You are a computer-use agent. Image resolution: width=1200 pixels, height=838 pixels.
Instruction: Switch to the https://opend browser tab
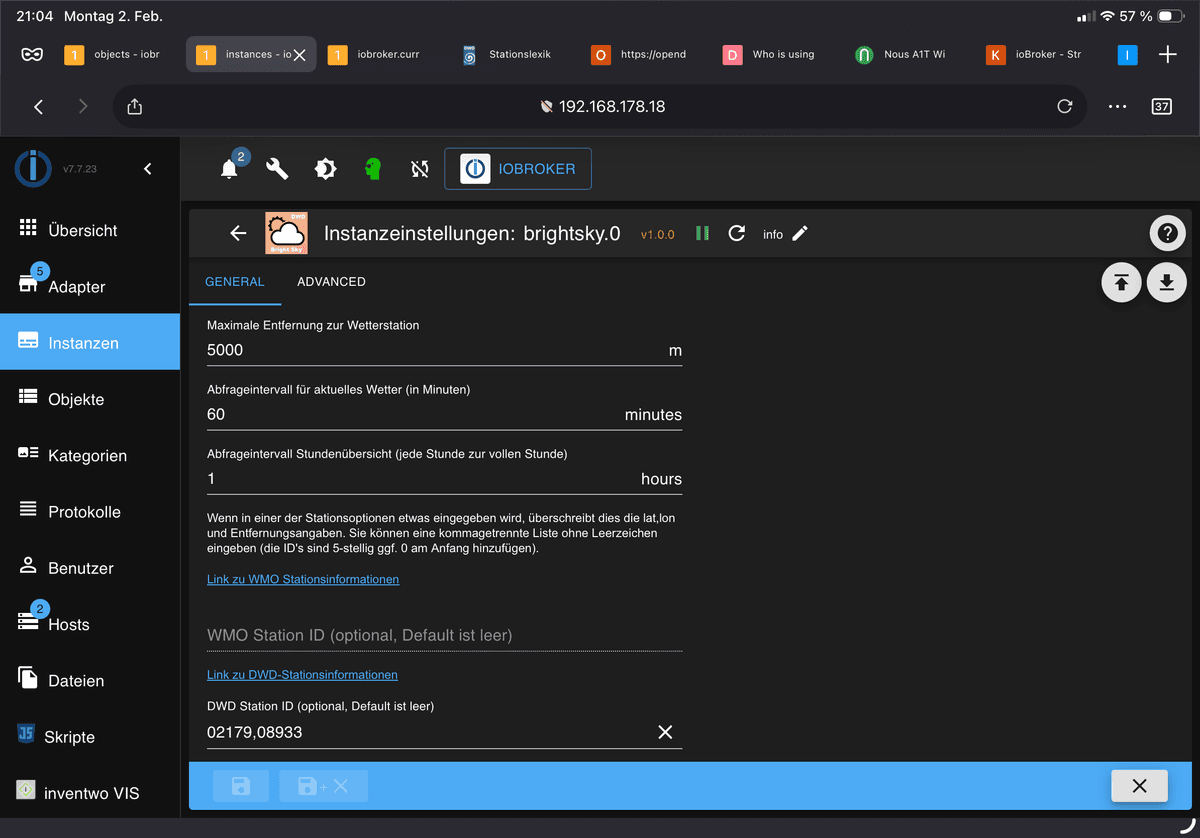point(645,54)
